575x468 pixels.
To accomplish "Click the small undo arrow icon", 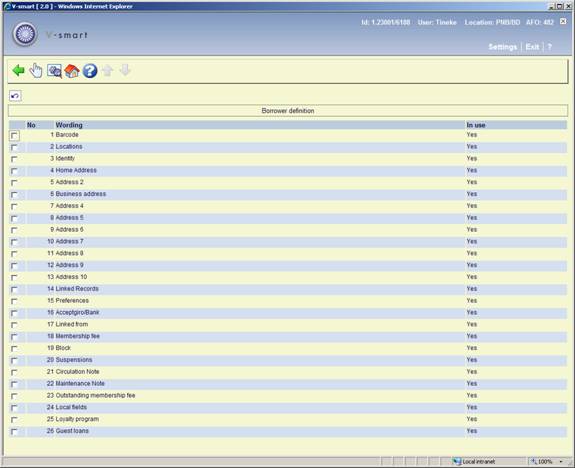I will [x=15, y=96].
